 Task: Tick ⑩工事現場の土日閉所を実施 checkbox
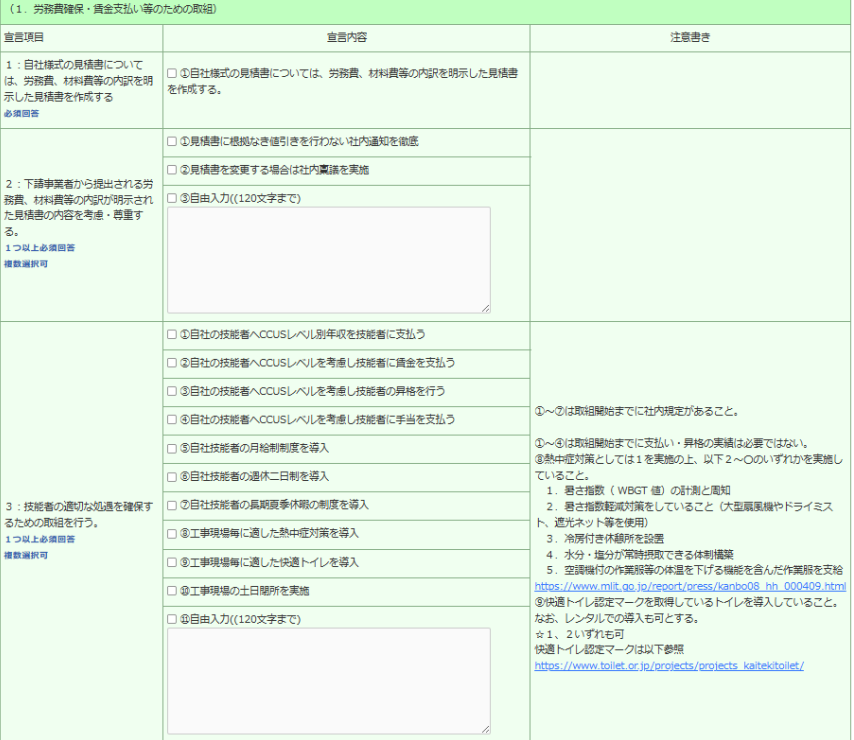coord(173,590)
